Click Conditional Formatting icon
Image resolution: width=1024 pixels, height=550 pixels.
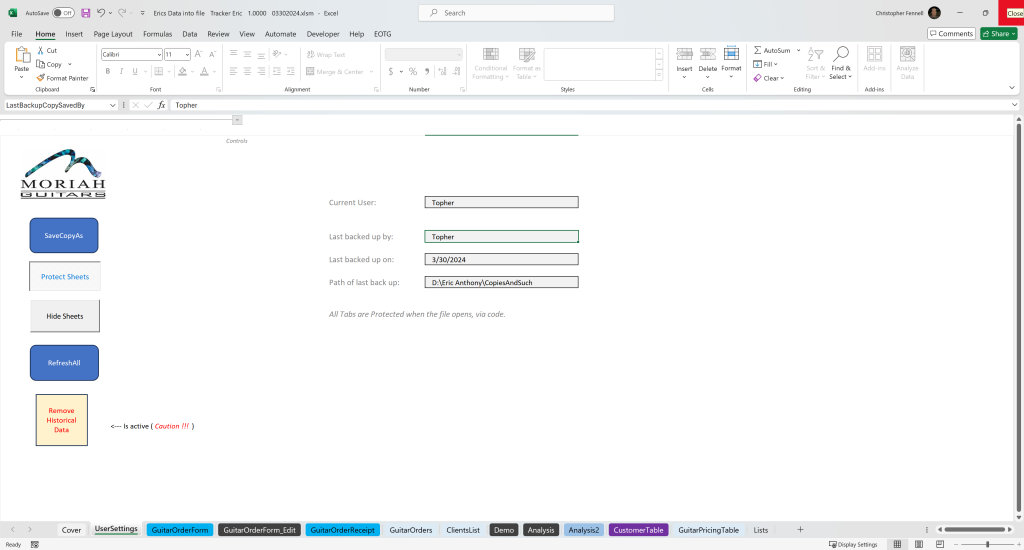click(x=490, y=55)
